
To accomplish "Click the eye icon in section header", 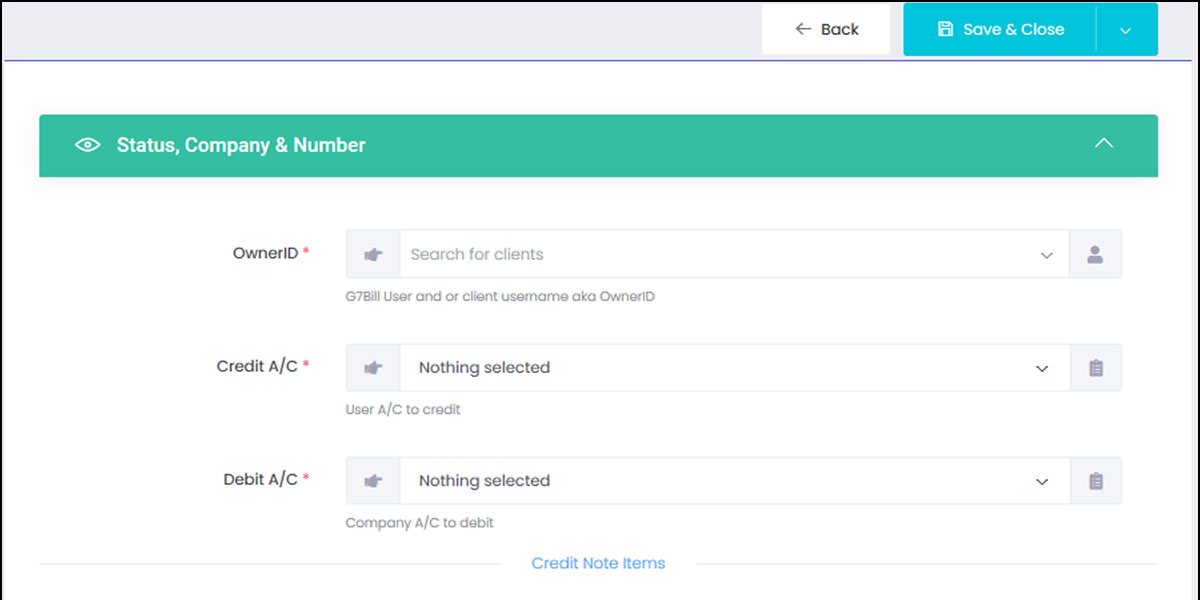I will (x=88, y=145).
